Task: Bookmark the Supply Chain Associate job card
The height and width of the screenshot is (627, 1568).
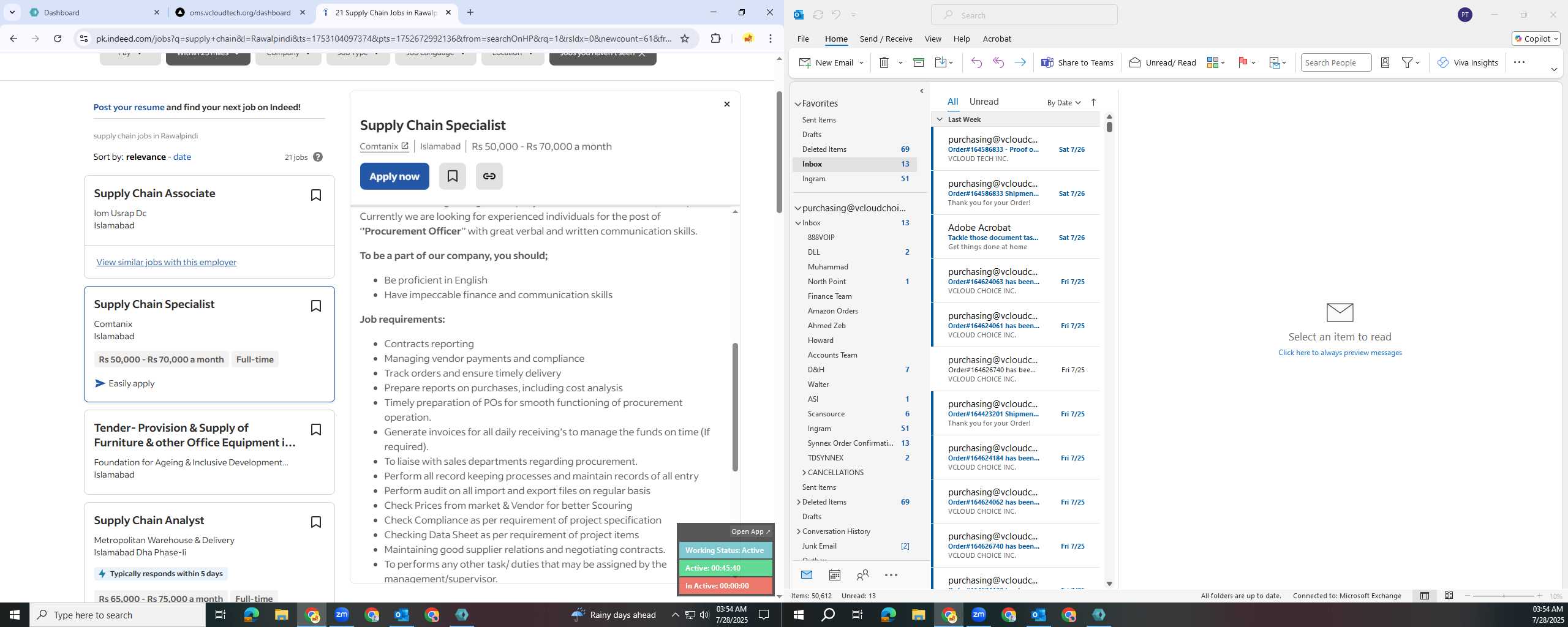Action: (x=316, y=195)
